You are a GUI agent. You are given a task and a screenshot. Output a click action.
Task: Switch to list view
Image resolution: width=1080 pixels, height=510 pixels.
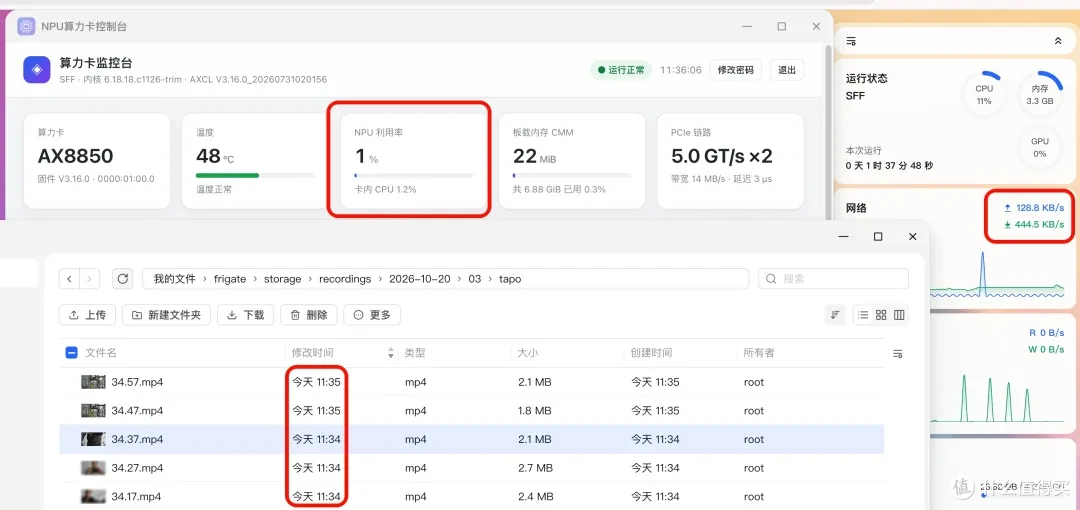[862, 315]
